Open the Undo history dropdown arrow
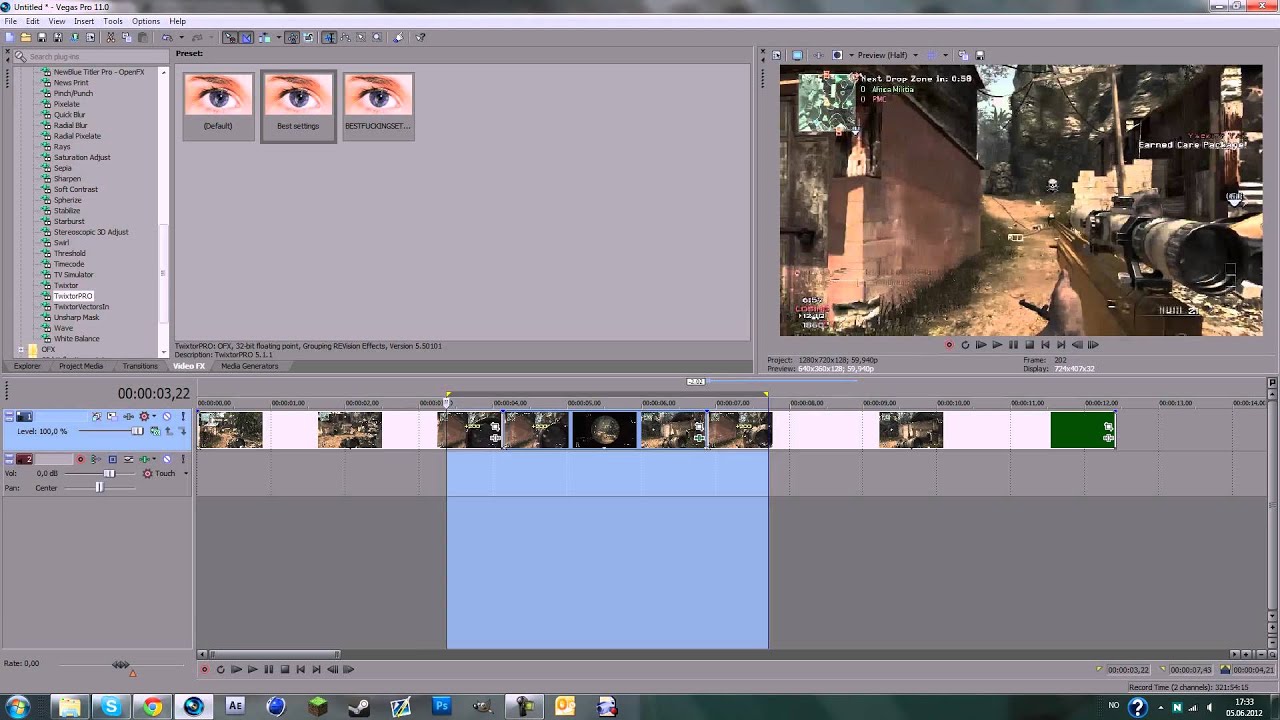 (181, 37)
